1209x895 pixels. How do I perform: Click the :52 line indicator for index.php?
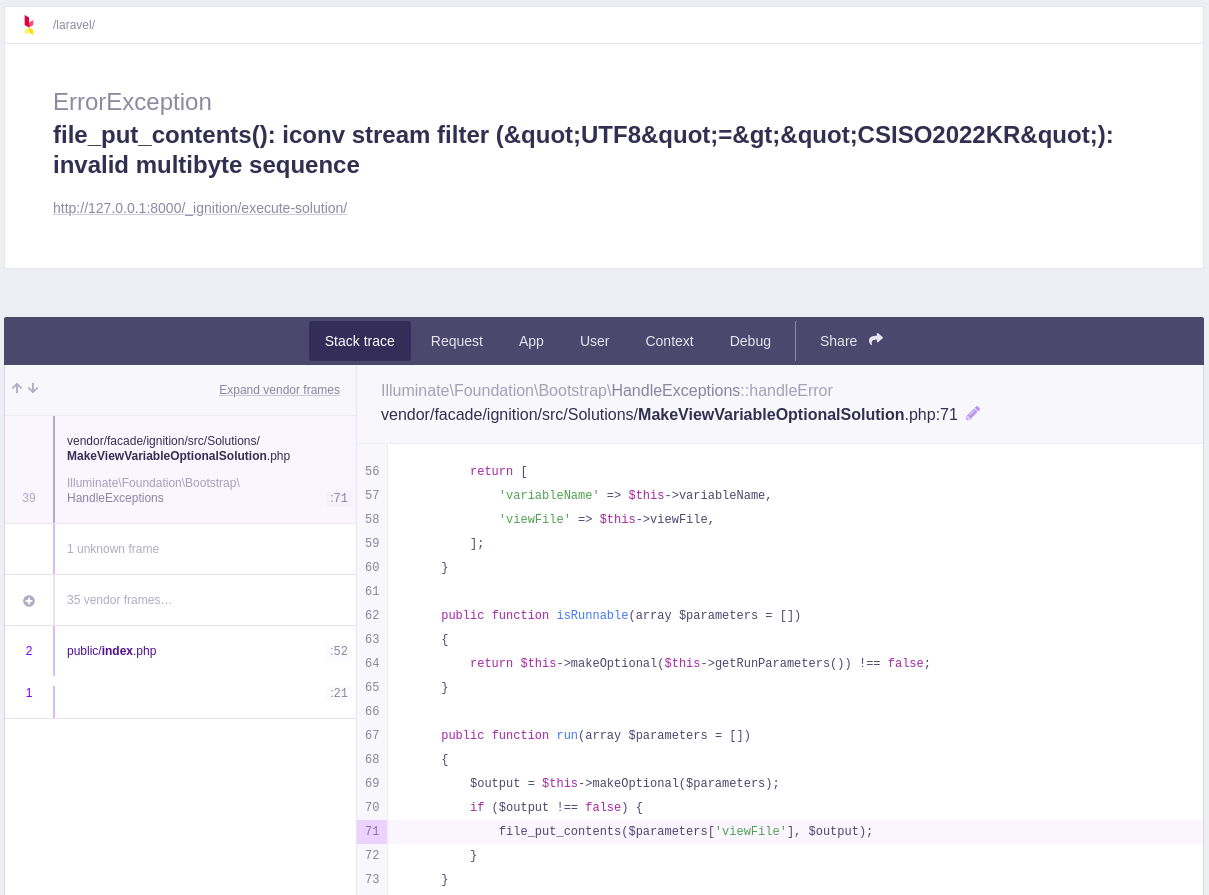click(x=339, y=651)
